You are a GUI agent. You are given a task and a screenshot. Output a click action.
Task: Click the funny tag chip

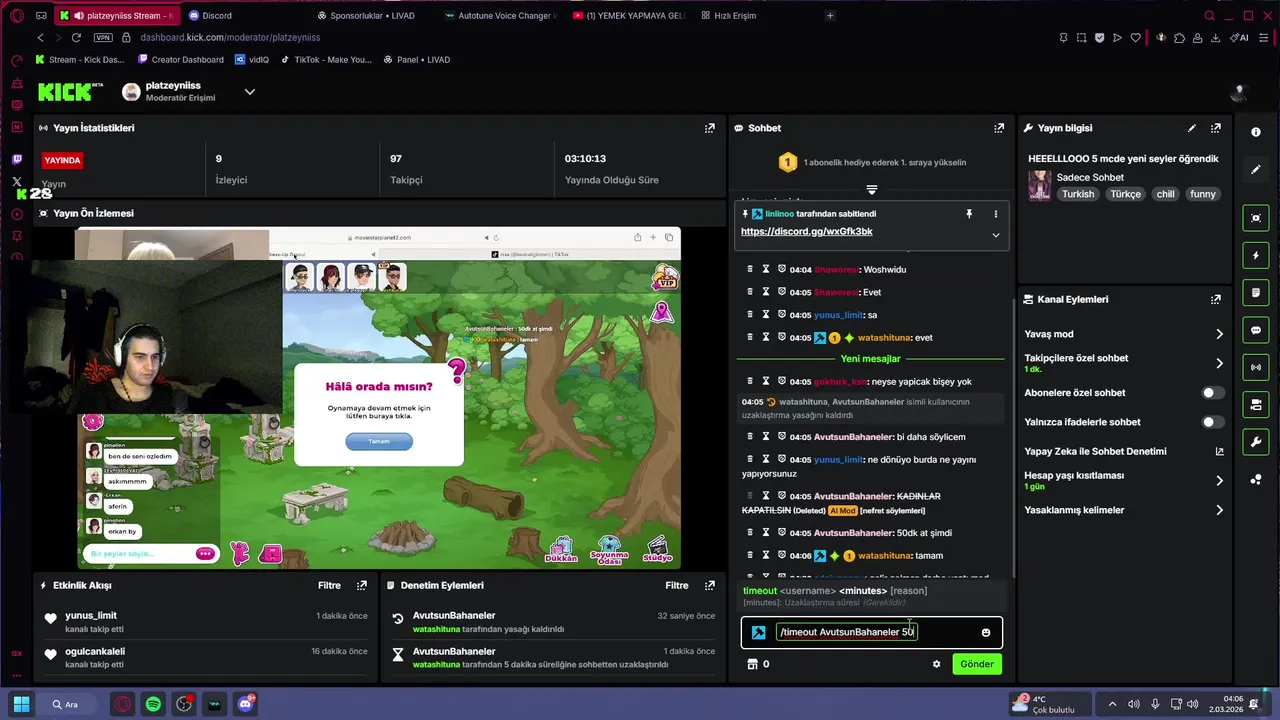point(1203,194)
